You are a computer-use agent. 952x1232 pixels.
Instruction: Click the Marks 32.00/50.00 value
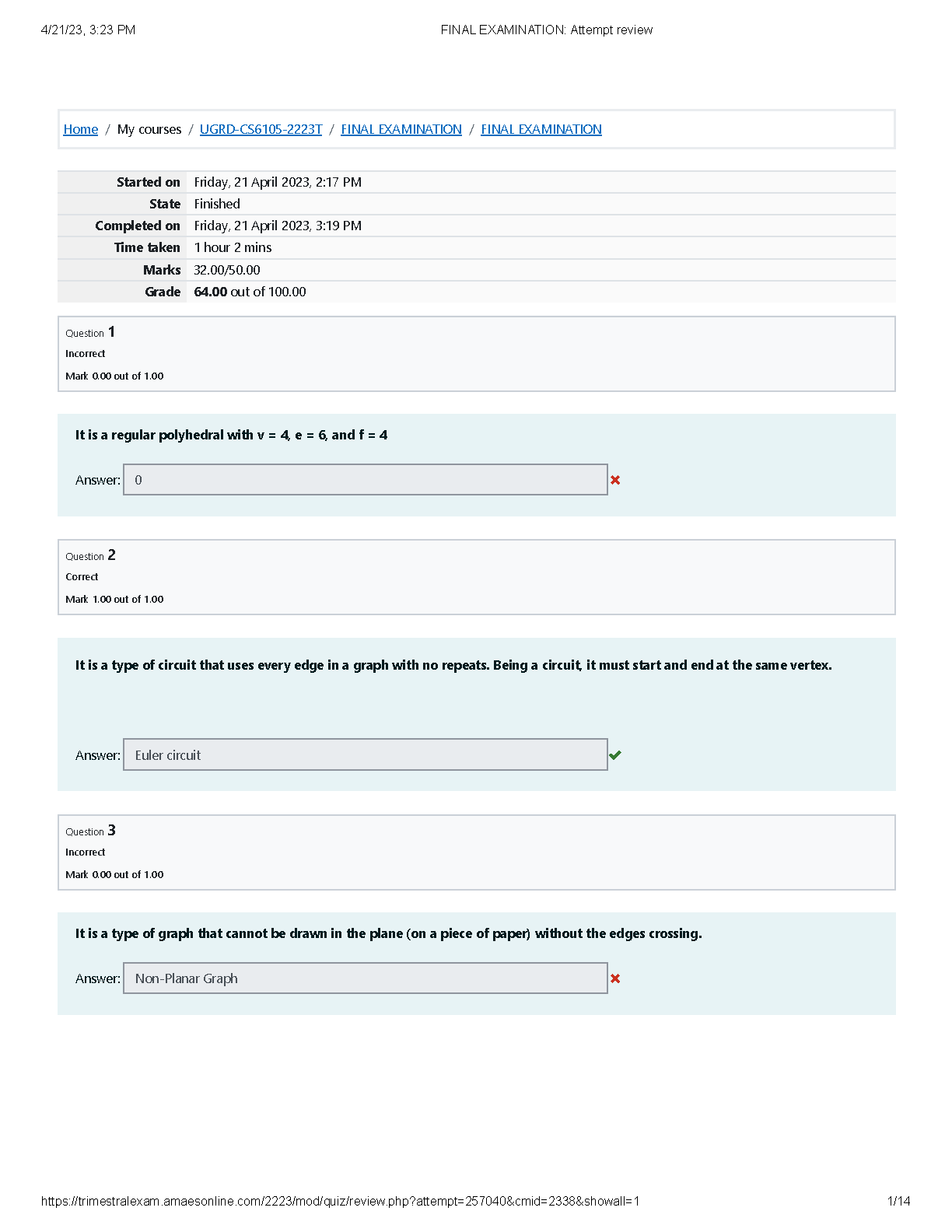point(227,270)
